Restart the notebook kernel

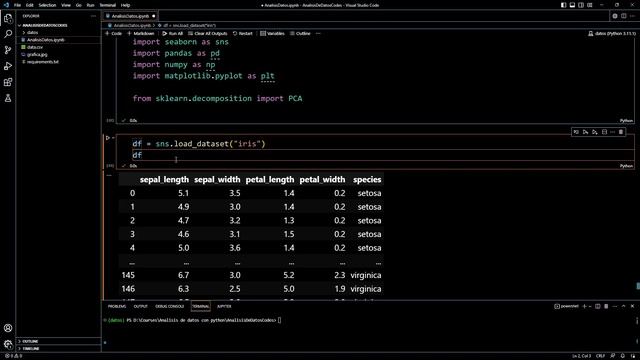242,33
